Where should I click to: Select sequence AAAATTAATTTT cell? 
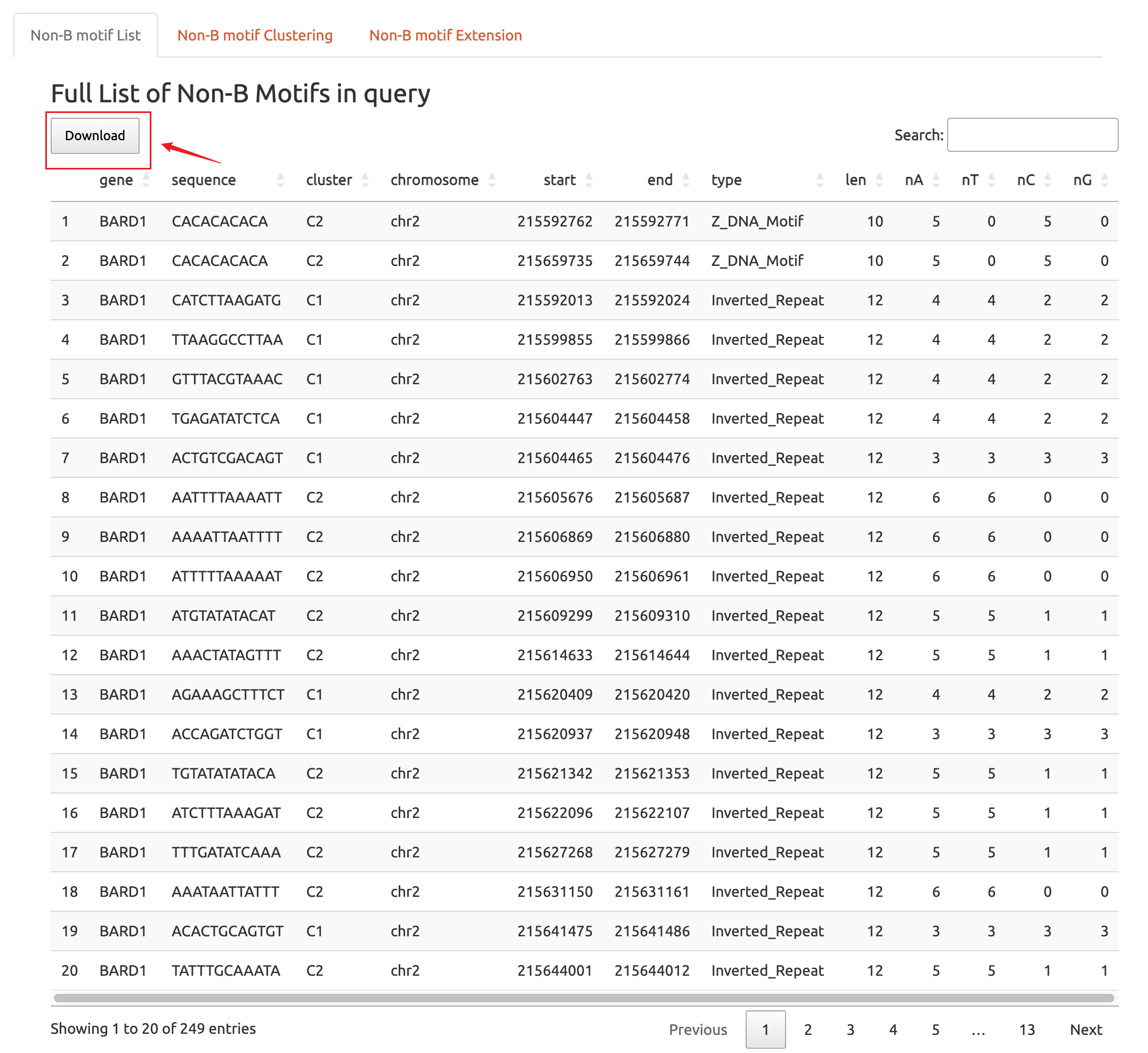pyautogui.click(x=227, y=537)
